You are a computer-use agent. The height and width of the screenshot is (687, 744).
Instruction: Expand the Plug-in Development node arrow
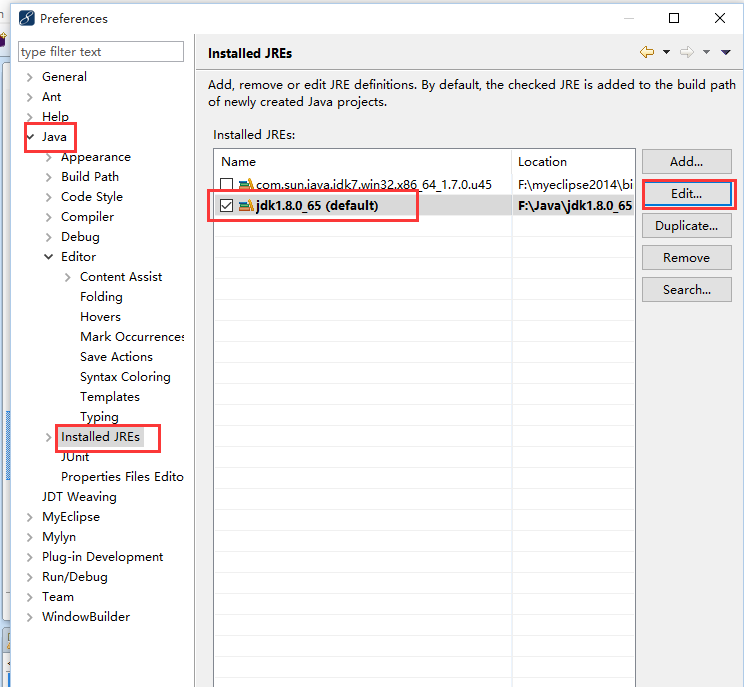click(29, 557)
